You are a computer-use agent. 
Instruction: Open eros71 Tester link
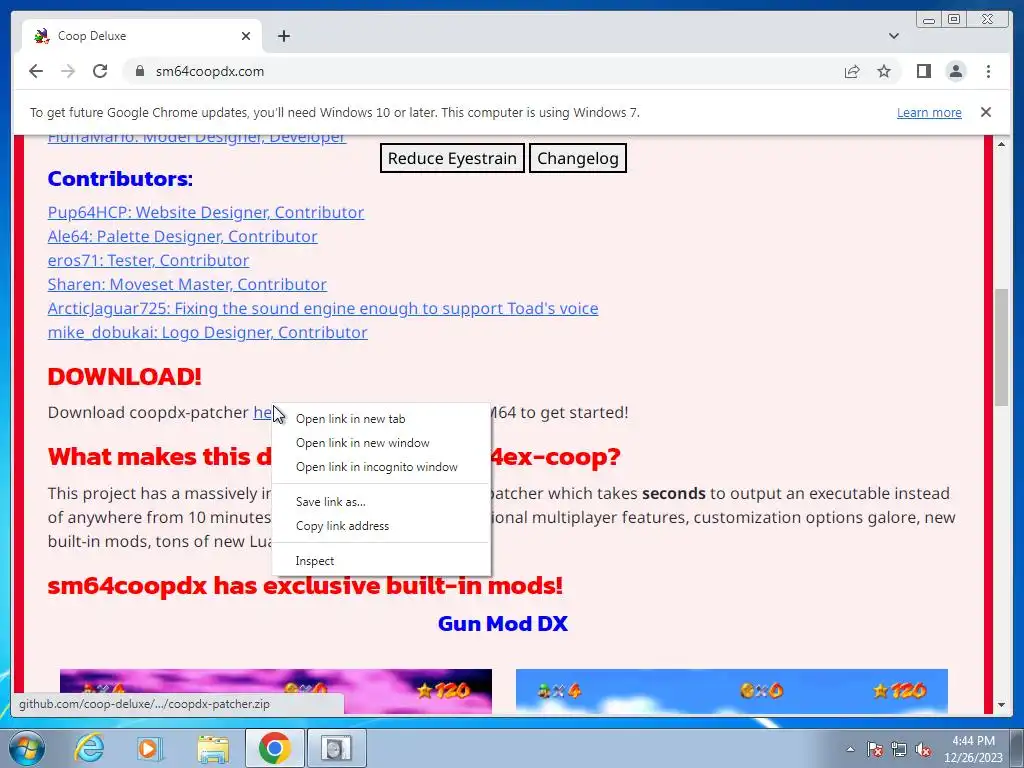pyautogui.click(x=148, y=260)
